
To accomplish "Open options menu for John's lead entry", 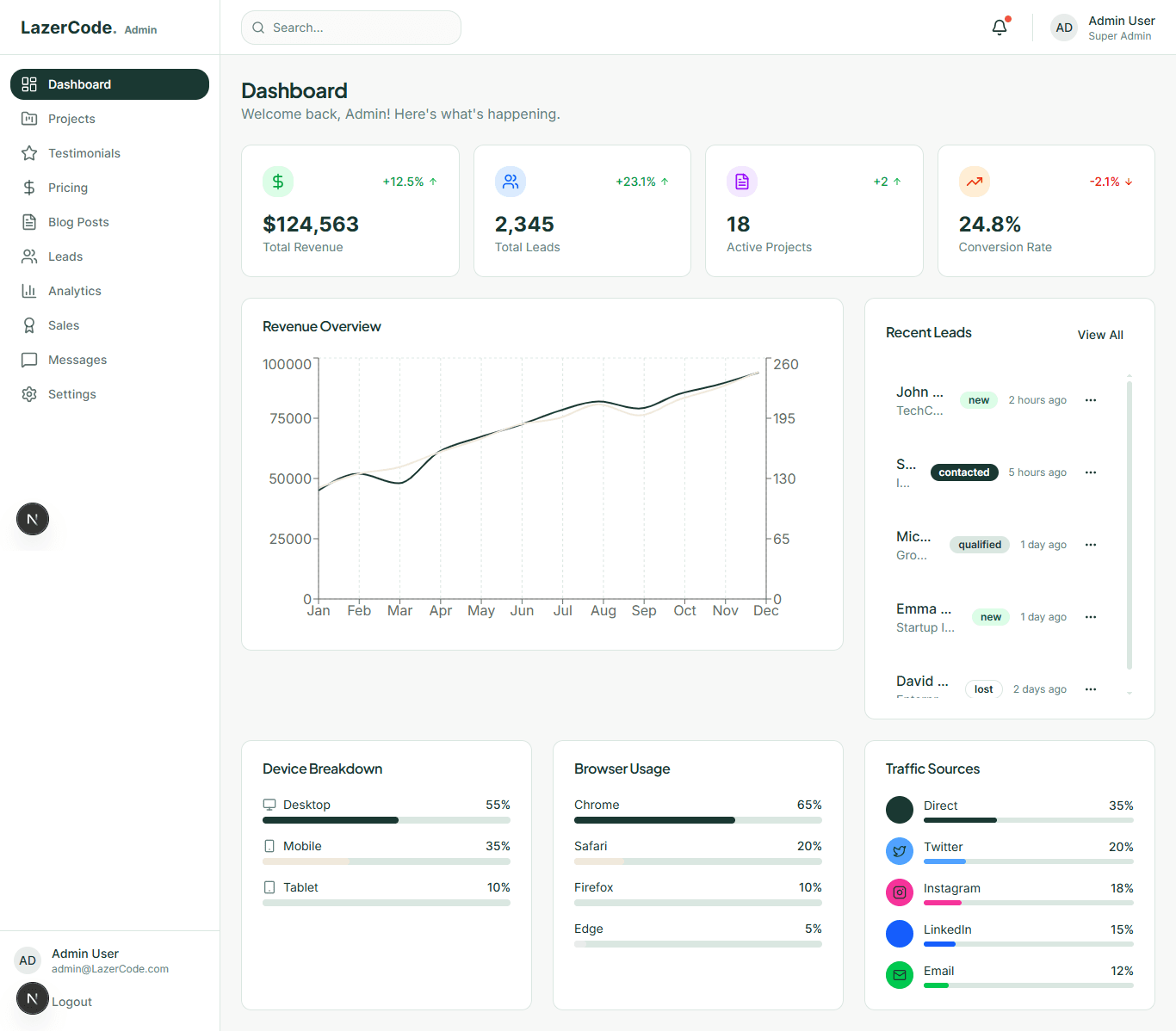I will click(x=1091, y=399).
